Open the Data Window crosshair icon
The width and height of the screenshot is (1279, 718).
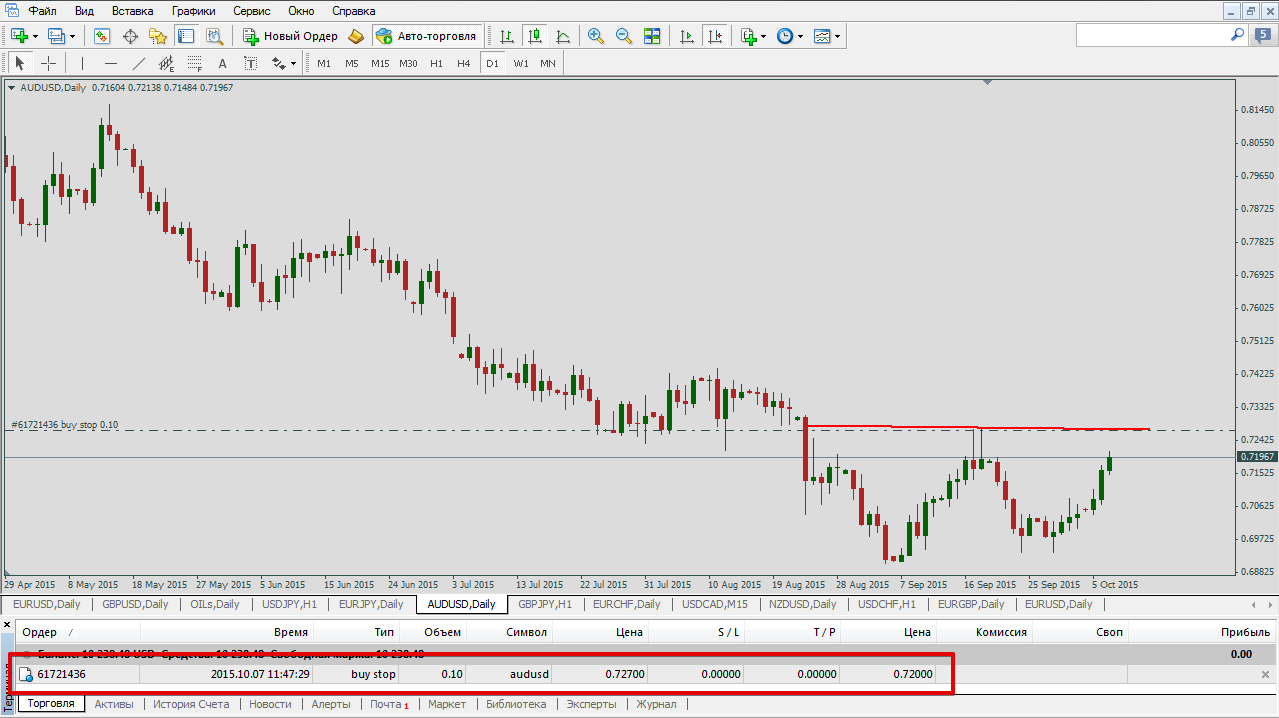pyautogui.click(x=130, y=36)
